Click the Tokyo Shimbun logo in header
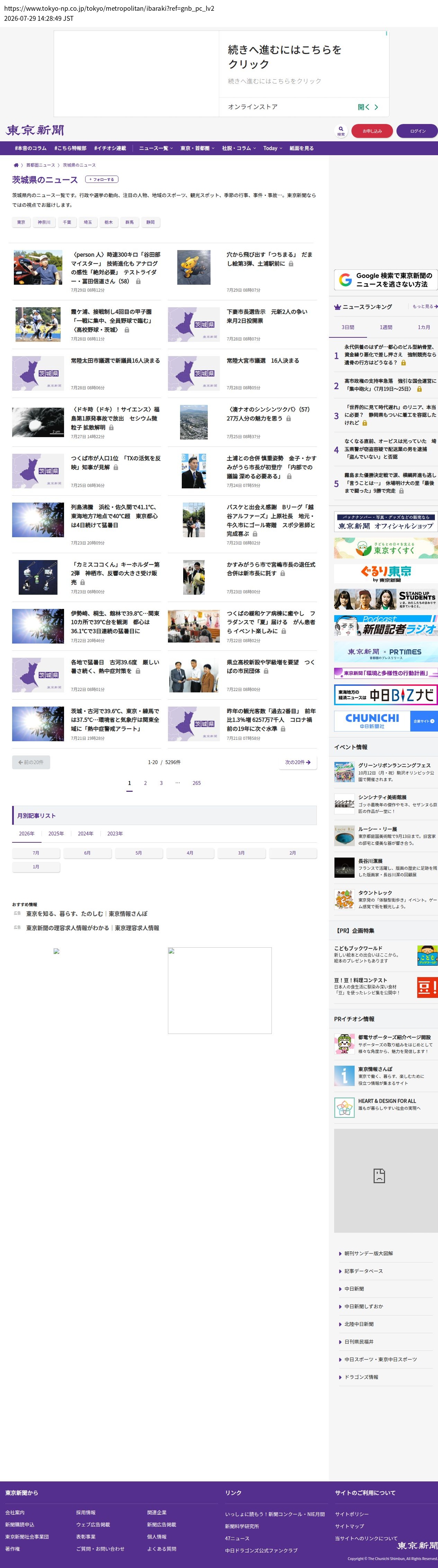This screenshot has height=1568, width=438. coord(35,130)
